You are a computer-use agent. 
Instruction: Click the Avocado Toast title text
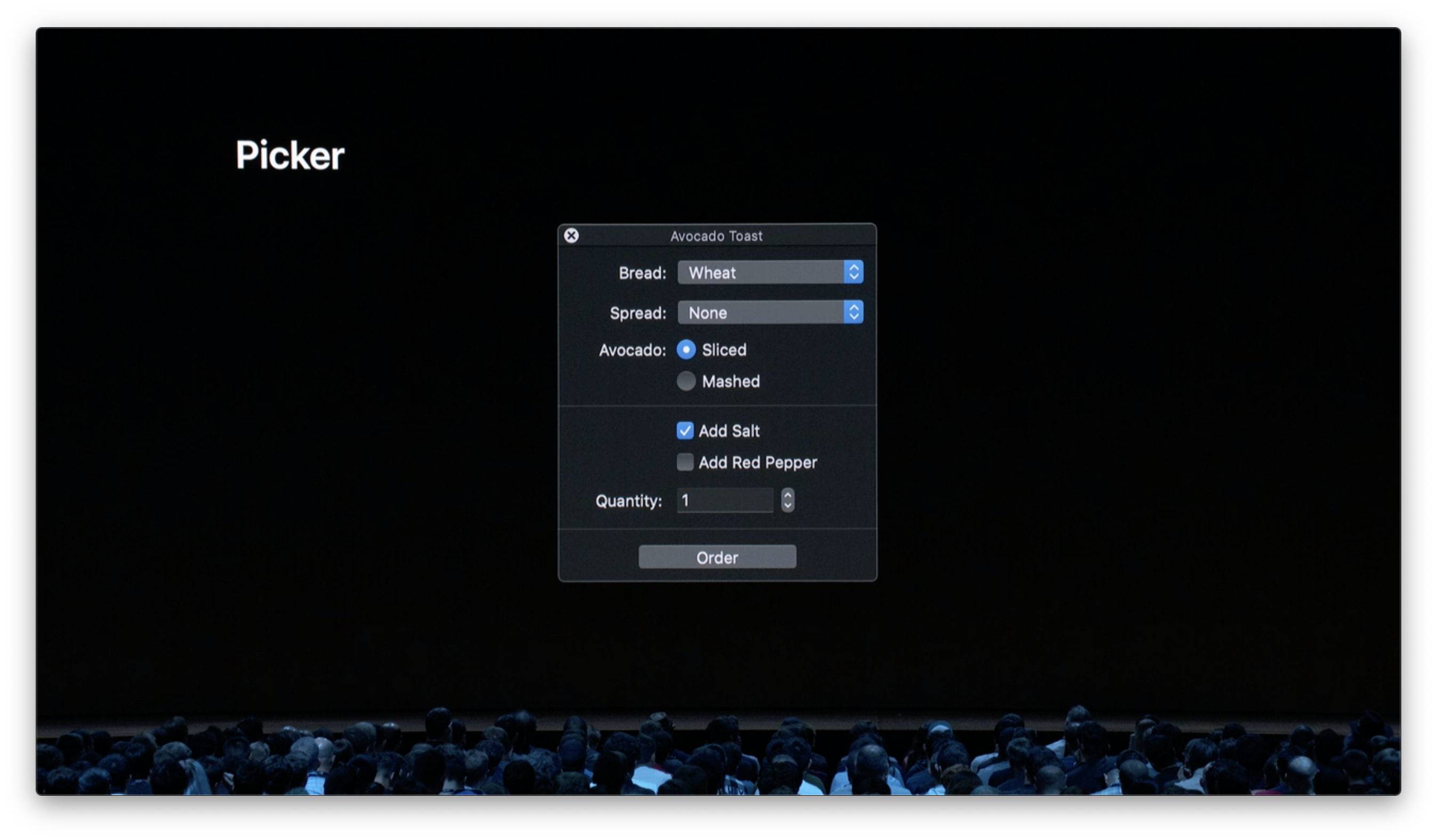coord(716,236)
